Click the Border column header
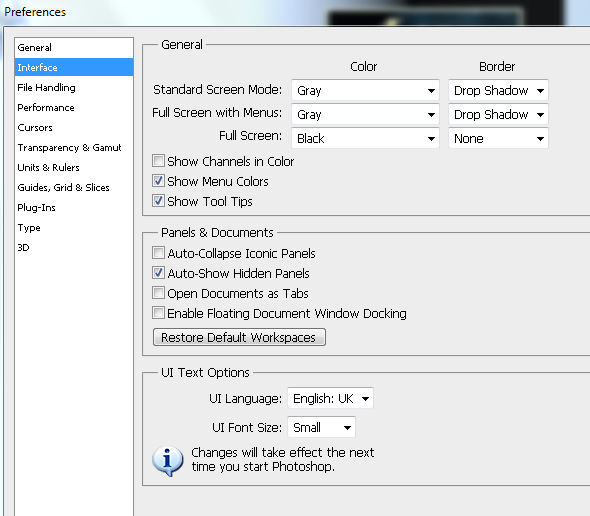 [x=497, y=67]
